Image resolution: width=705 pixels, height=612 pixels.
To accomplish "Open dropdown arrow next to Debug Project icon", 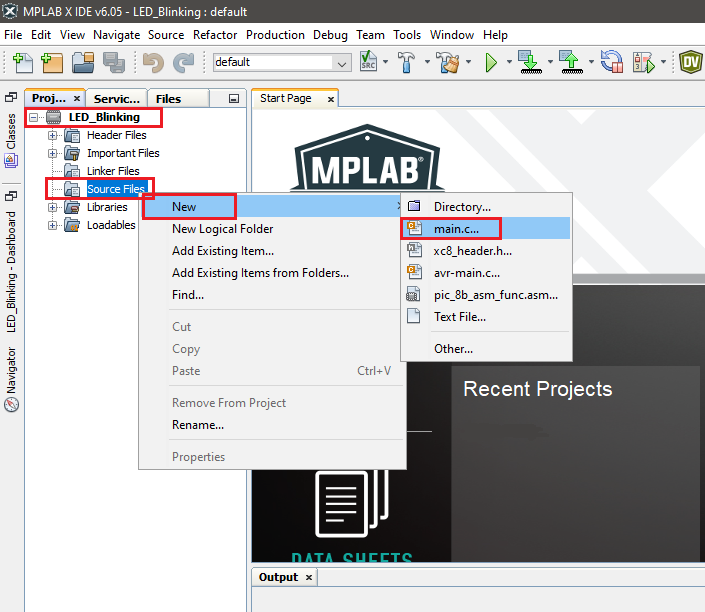I will click(x=663, y=62).
